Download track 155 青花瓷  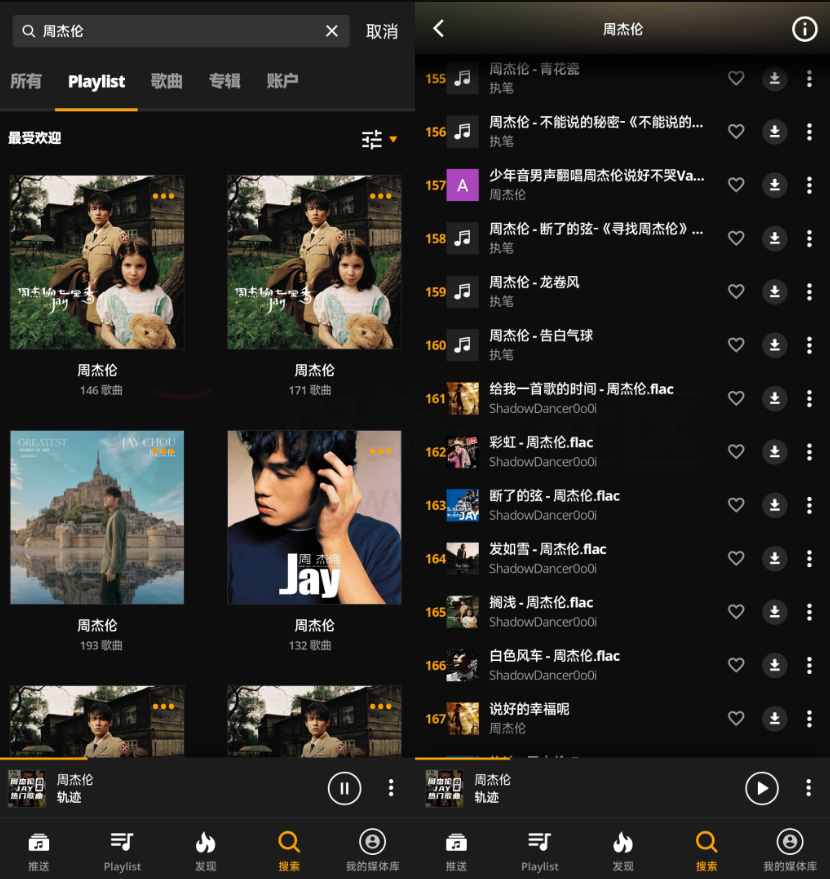click(775, 78)
